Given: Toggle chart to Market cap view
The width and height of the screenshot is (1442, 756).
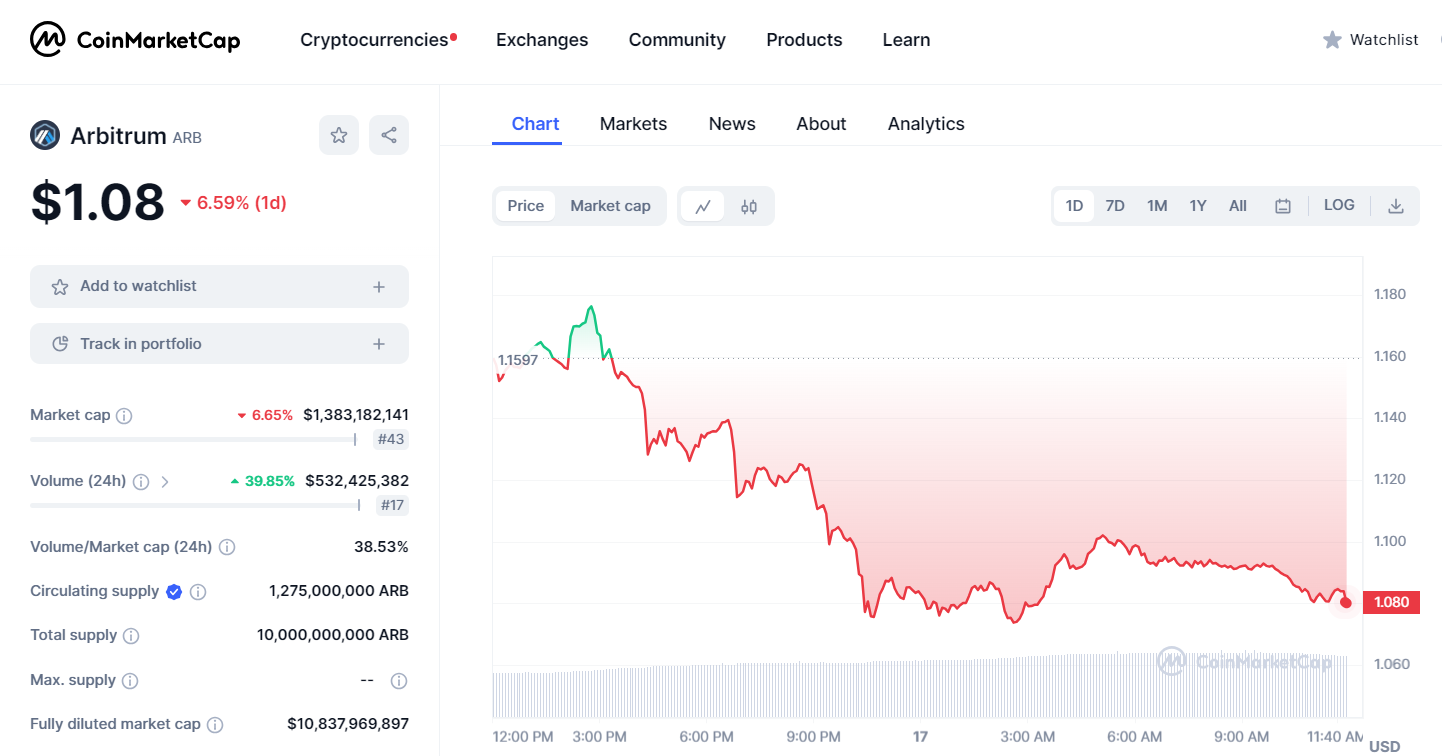Looking at the screenshot, I should click(x=610, y=206).
